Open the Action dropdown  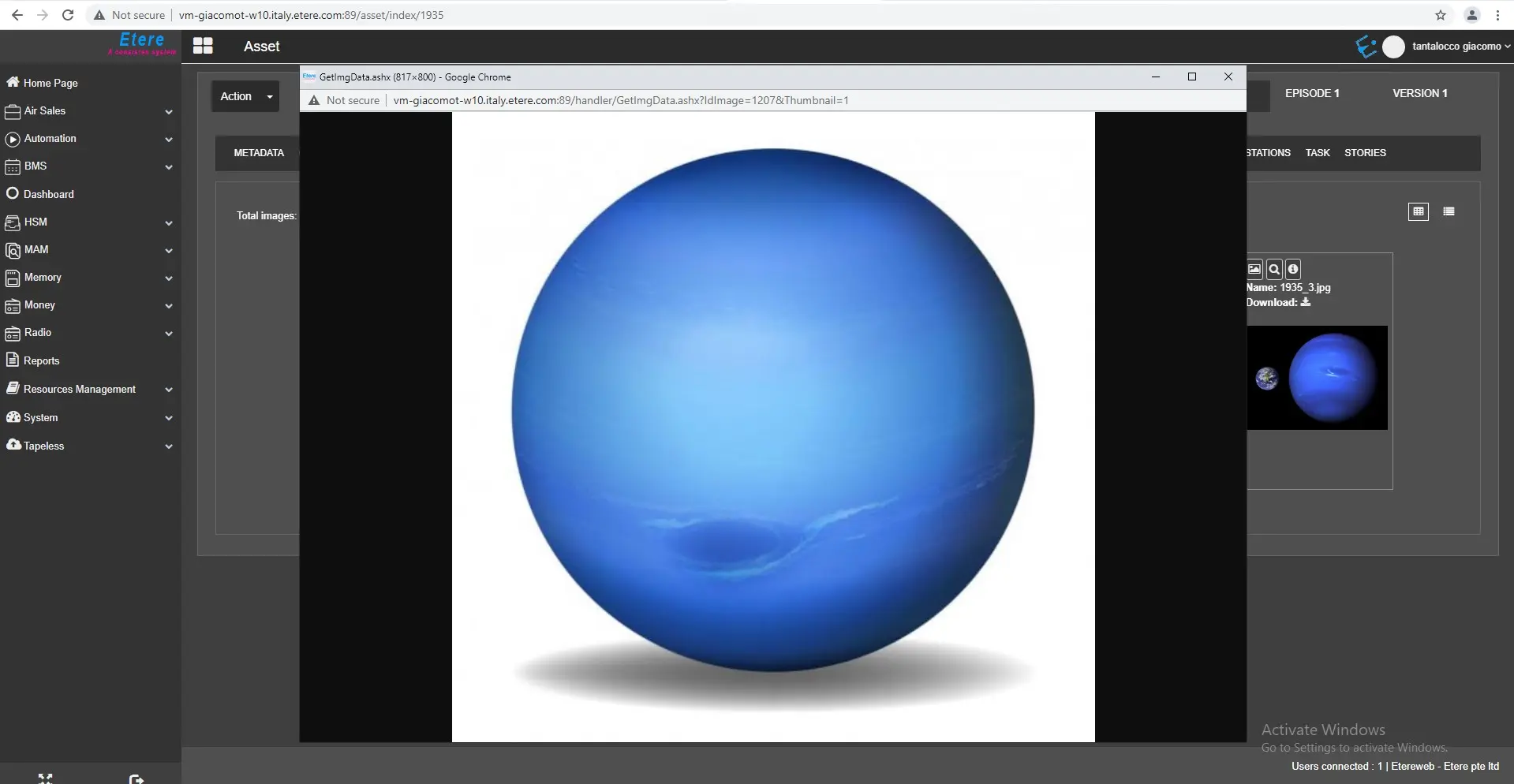245,96
